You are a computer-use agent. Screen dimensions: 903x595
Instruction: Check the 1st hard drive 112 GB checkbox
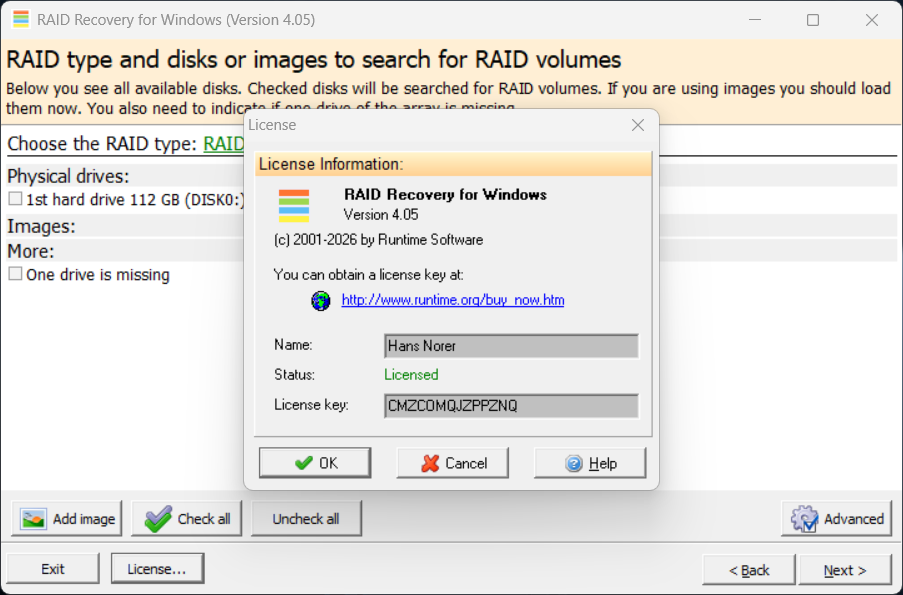[16, 199]
